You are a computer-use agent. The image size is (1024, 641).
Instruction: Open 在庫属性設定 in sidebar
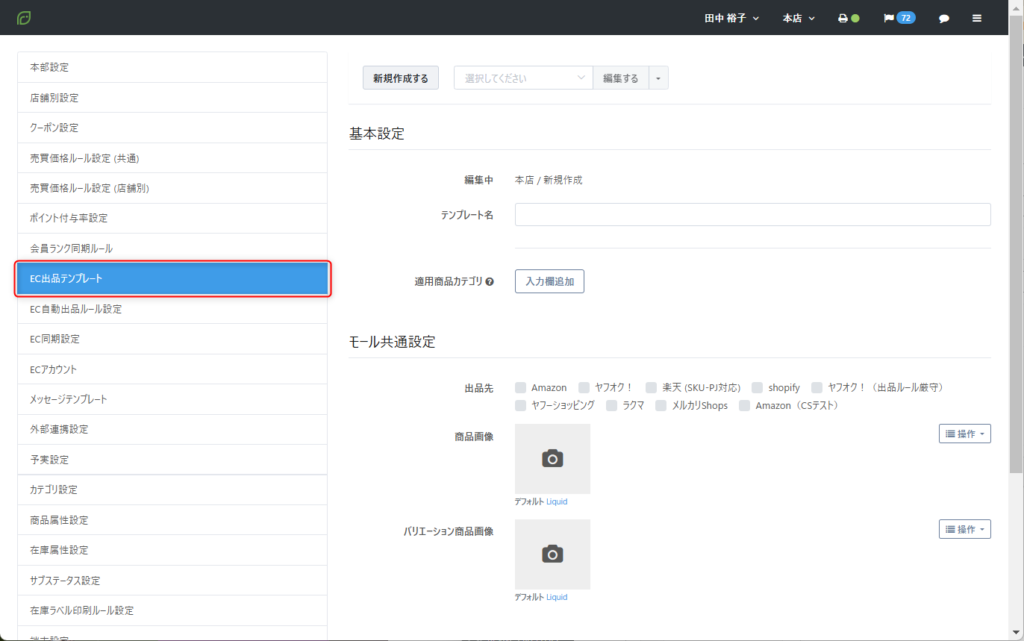[172, 550]
